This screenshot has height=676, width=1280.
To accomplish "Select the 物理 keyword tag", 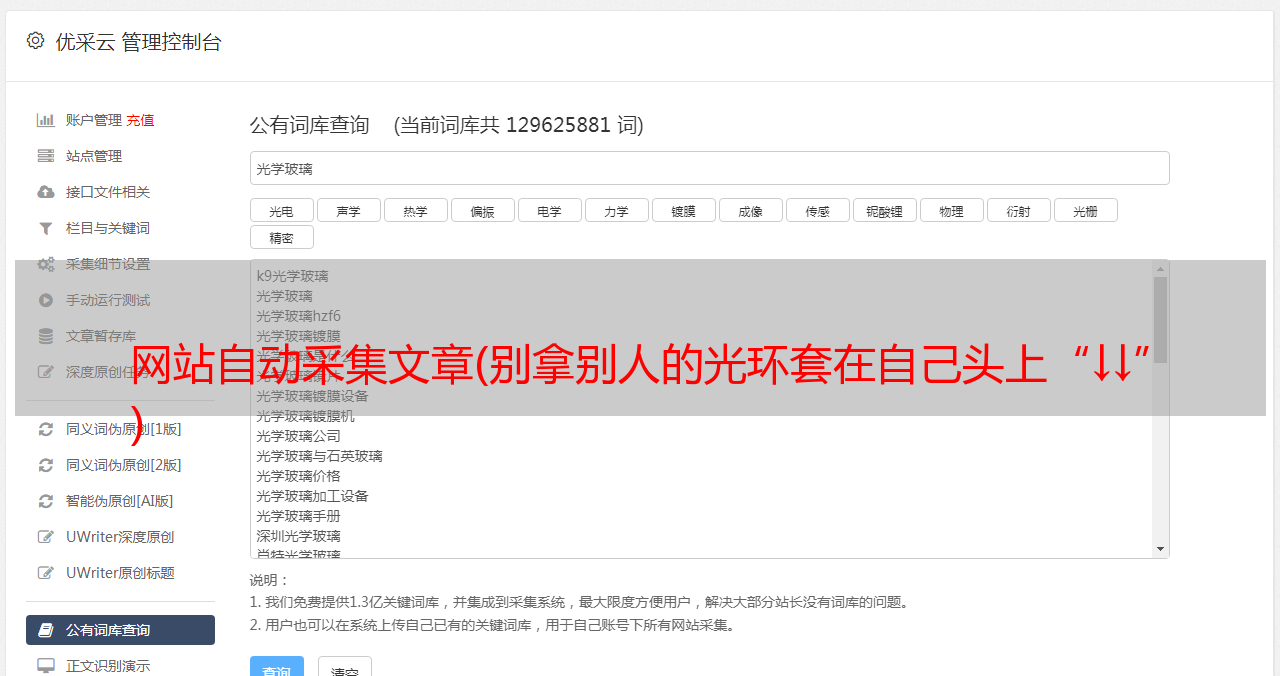I will pyautogui.click(x=951, y=210).
